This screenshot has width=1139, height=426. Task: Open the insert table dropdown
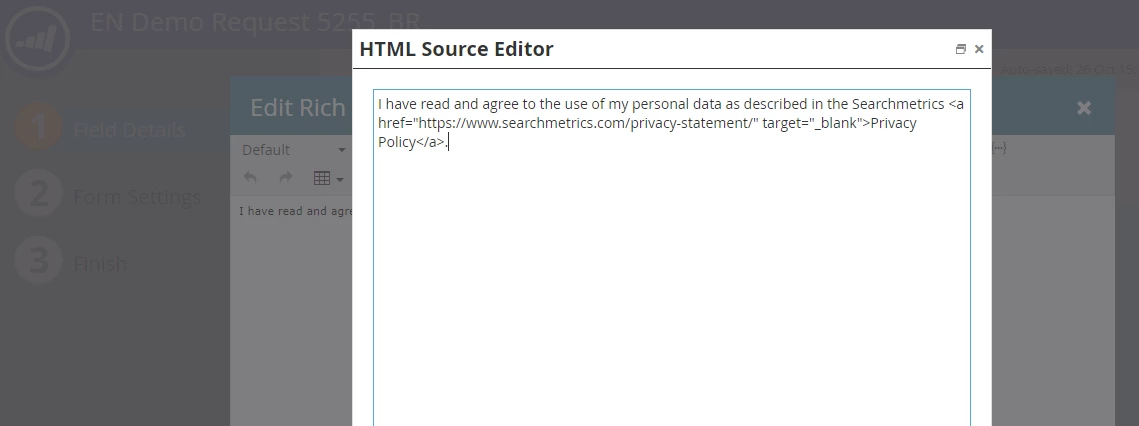click(x=328, y=178)
